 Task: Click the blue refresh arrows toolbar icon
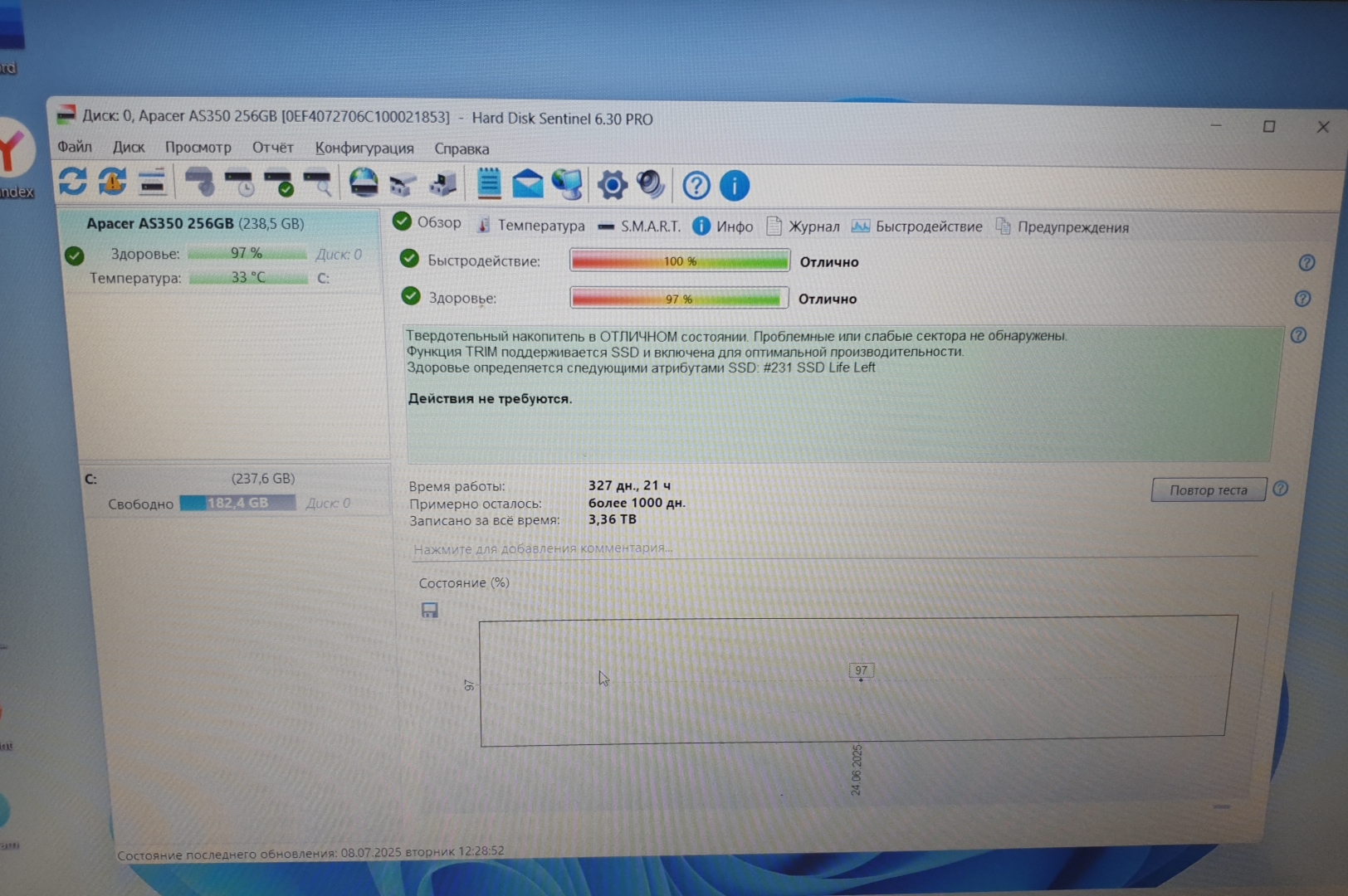[x=73, y=182]
